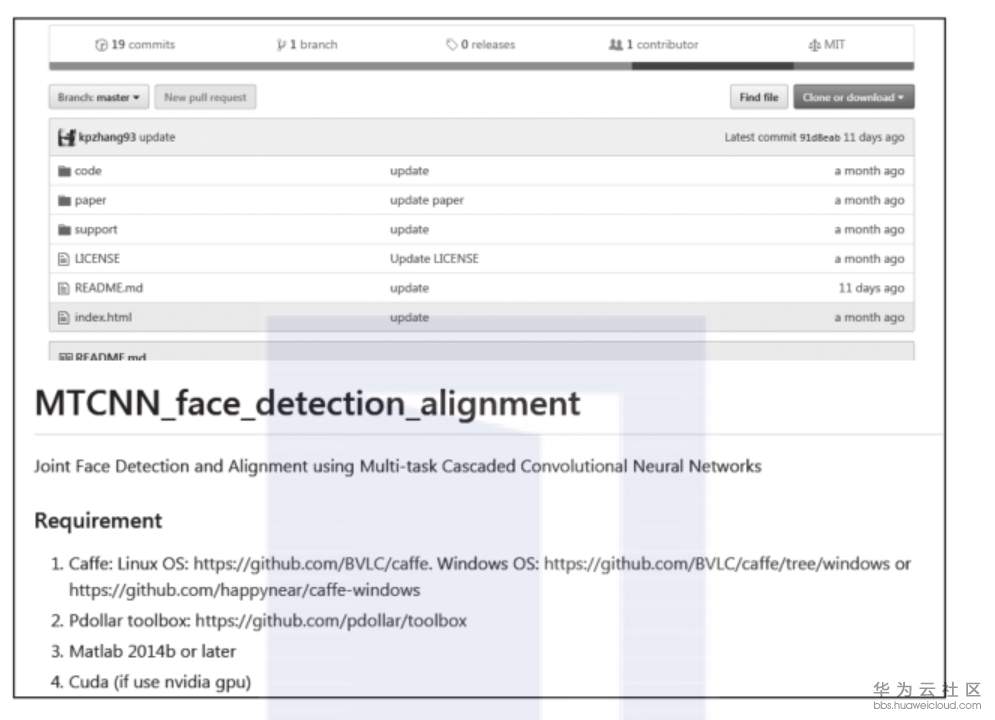Click the Joint Face Detection description
The width and height of the screenshot is (995, 720).
(x=398, y=466)
